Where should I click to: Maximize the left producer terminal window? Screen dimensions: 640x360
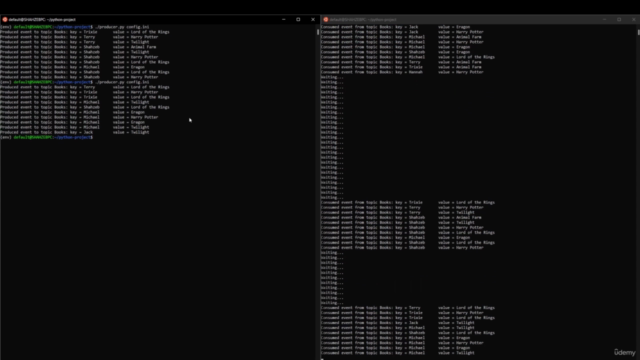pos(298,20)
